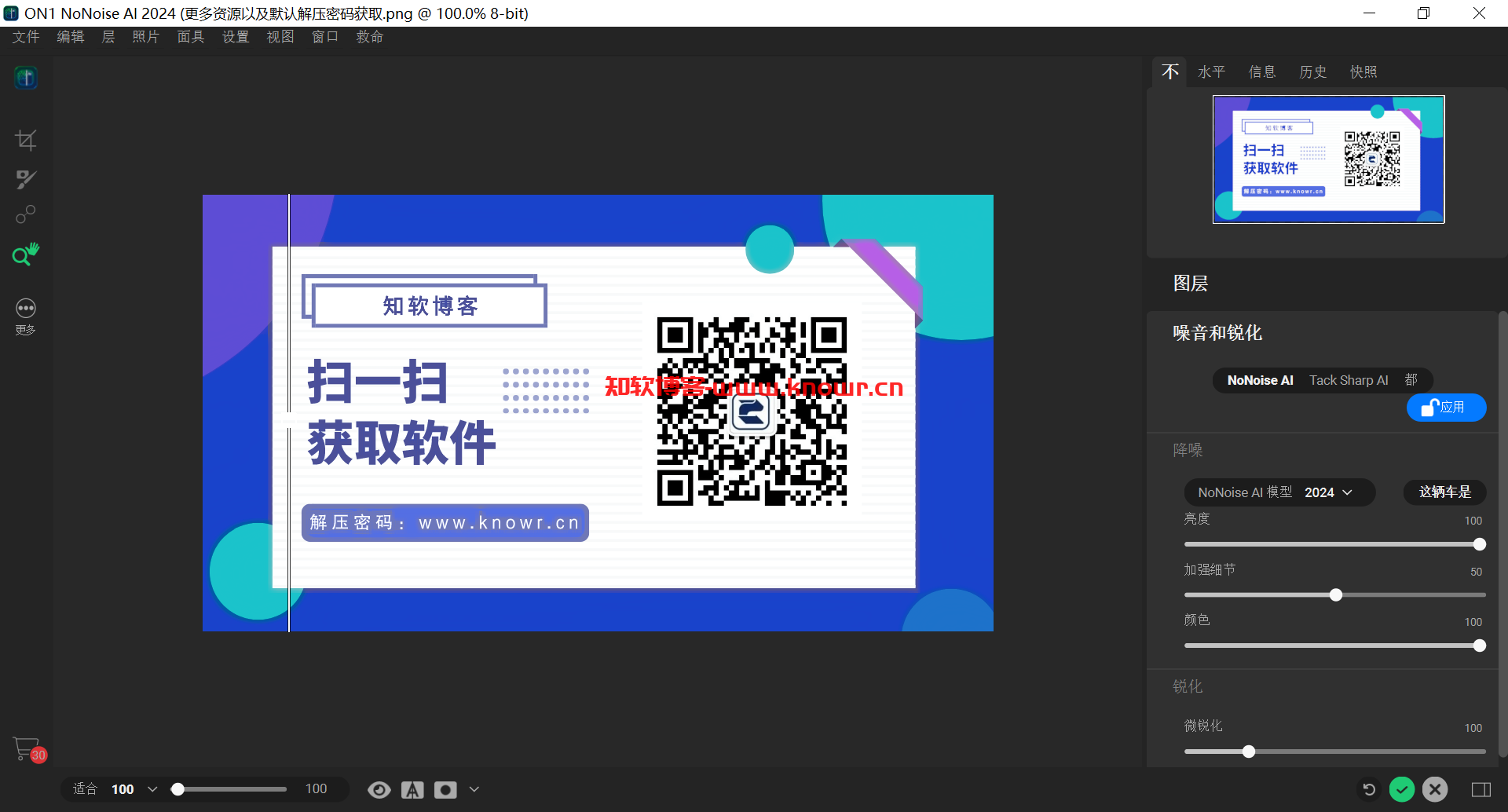
Task: Open the 视图 menu
Action: (280, 37)
